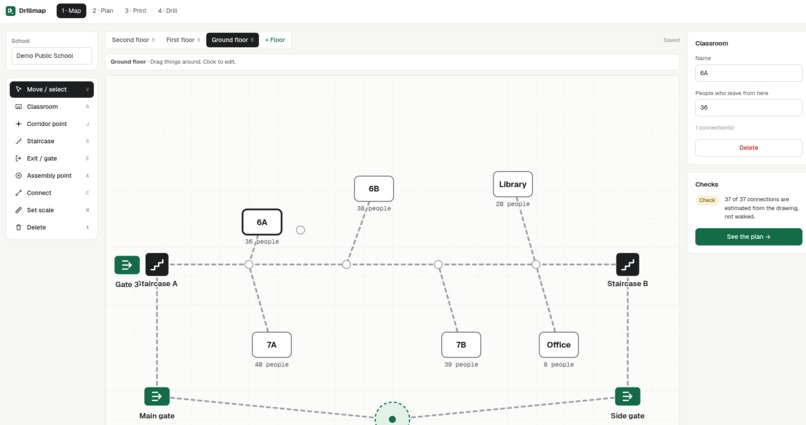
Task: Select the Set scale tool
Action: pyautogui.click(x=51, y=210)
